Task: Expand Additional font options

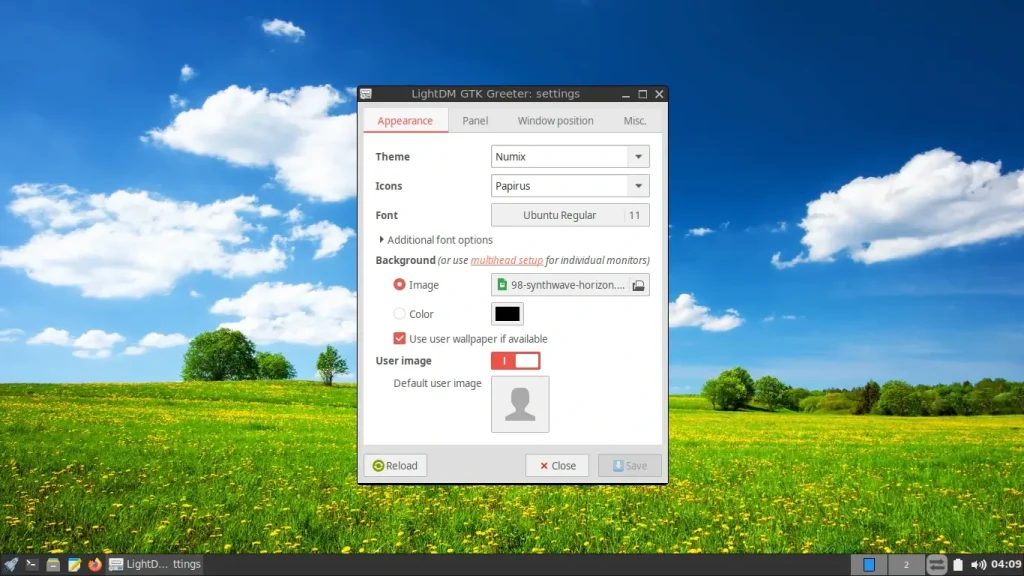Action: tap(436, 240)
